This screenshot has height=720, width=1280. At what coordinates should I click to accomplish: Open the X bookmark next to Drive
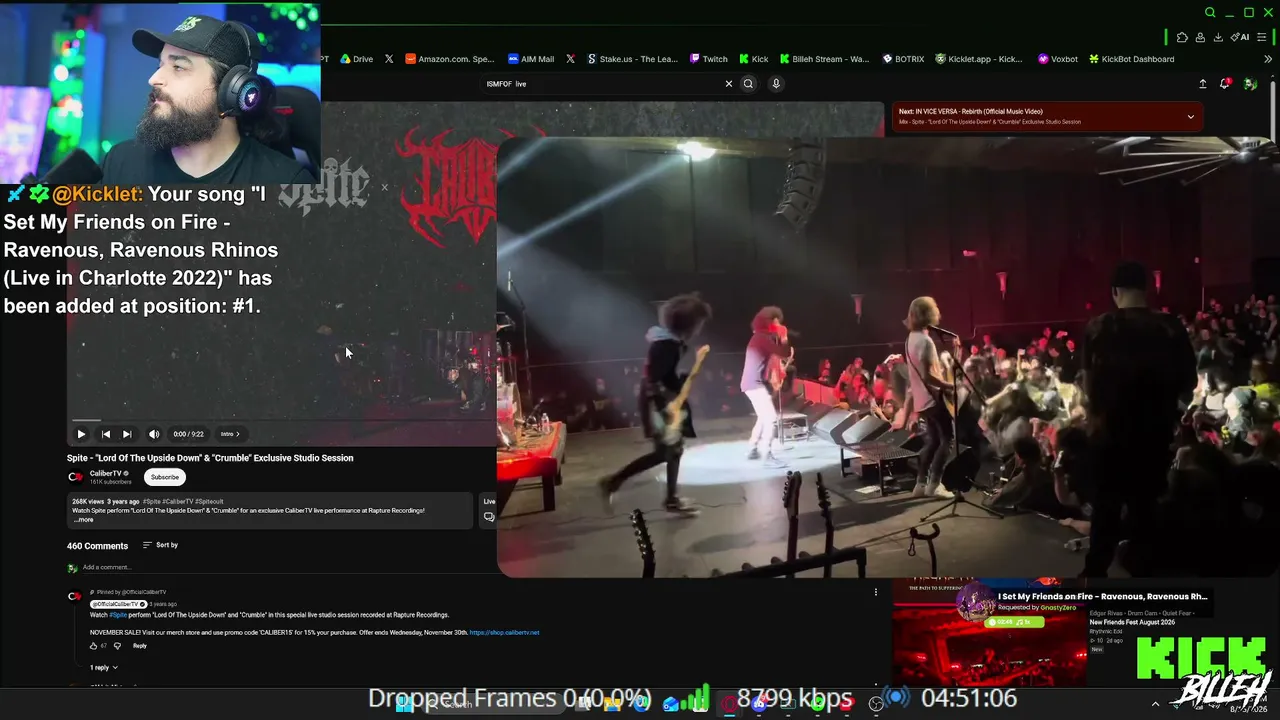(389, 59)
